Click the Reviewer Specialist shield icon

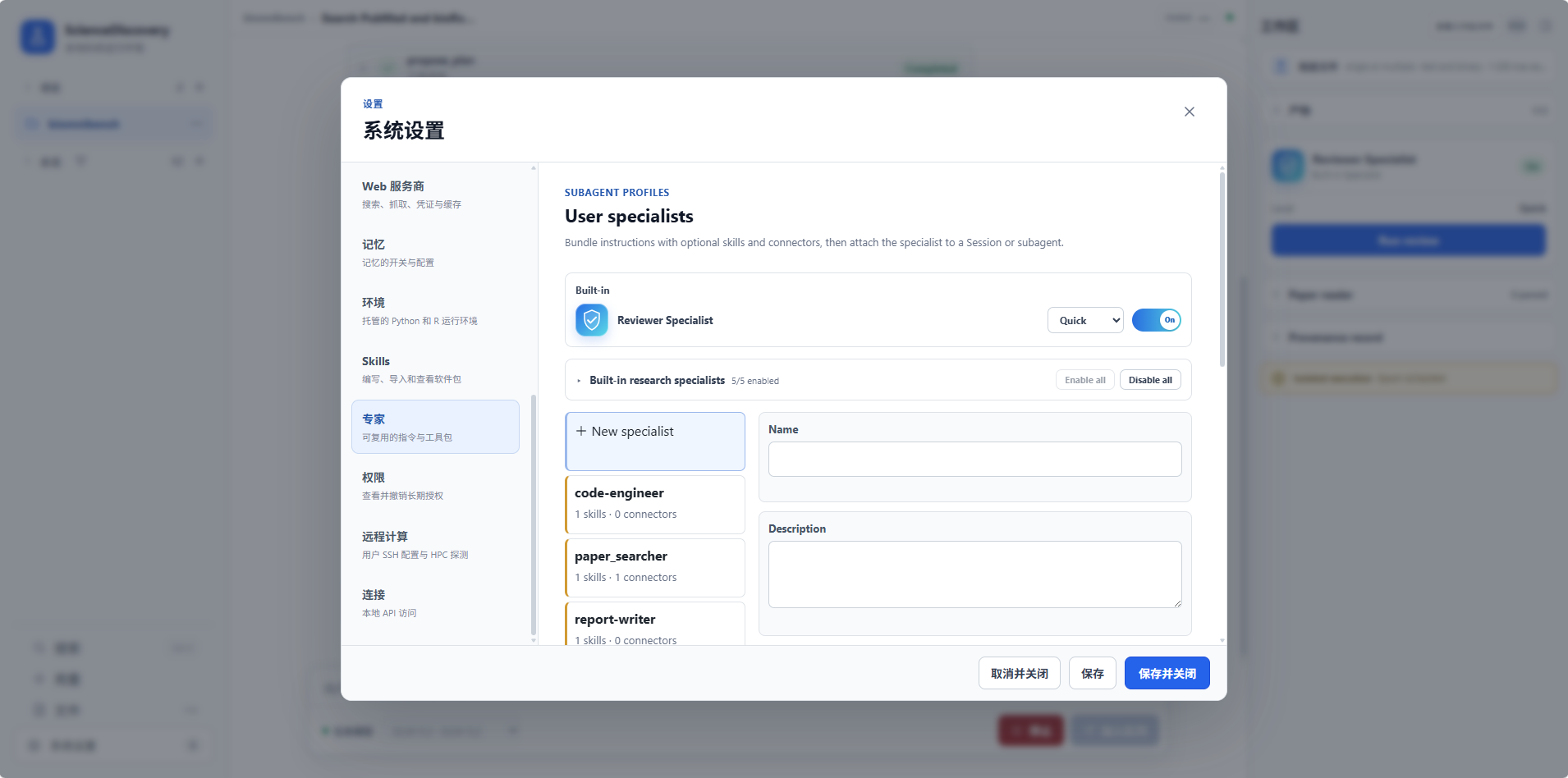pyautogui.click(x=592, y=320)
